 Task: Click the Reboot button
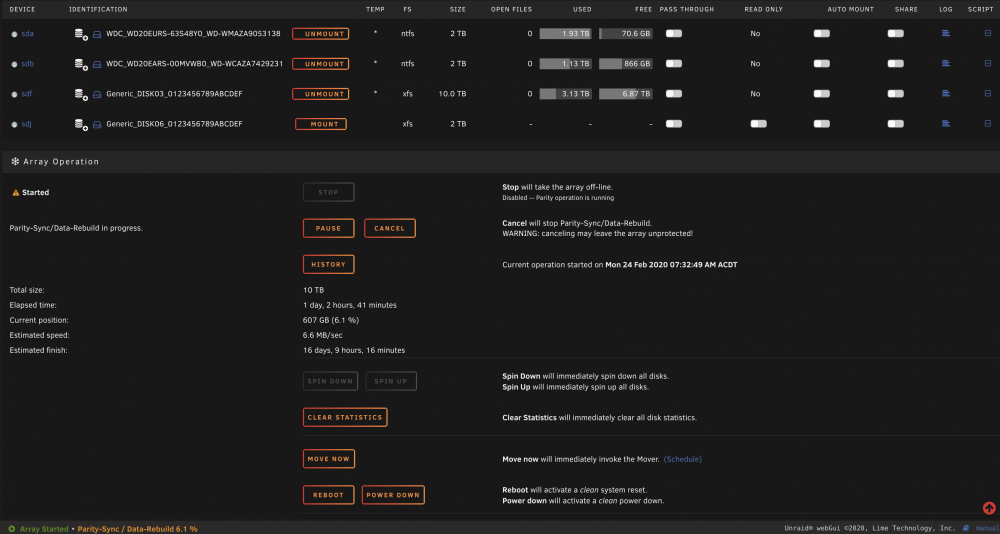pos(328,494)
